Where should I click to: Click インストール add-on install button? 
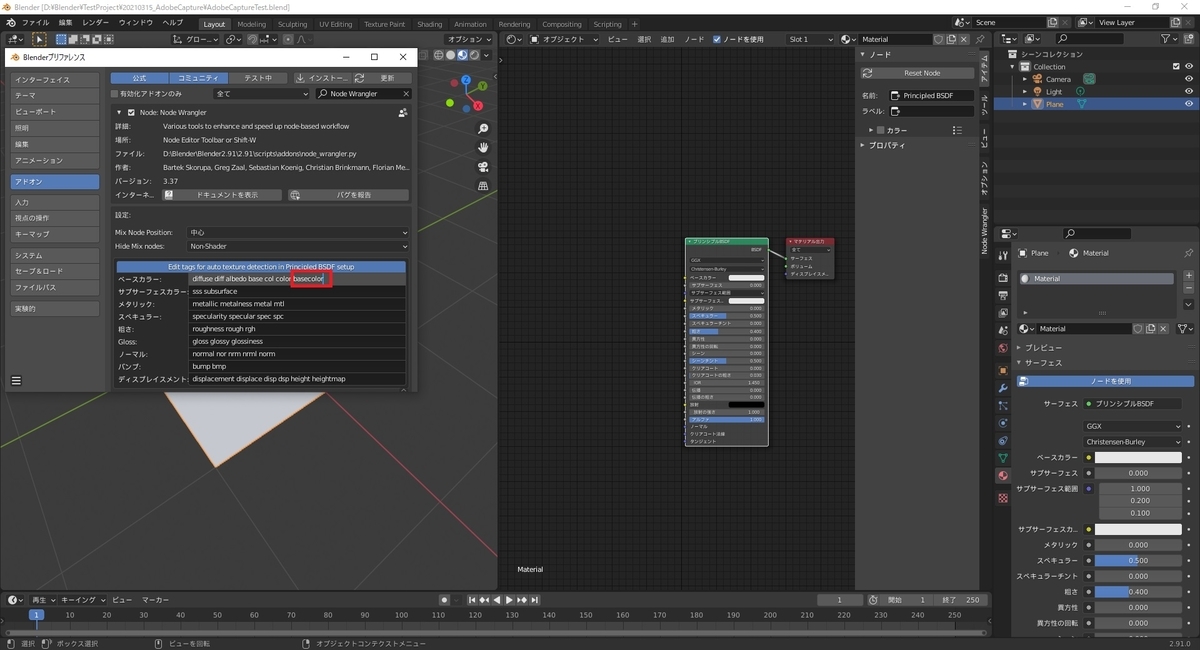322,78
